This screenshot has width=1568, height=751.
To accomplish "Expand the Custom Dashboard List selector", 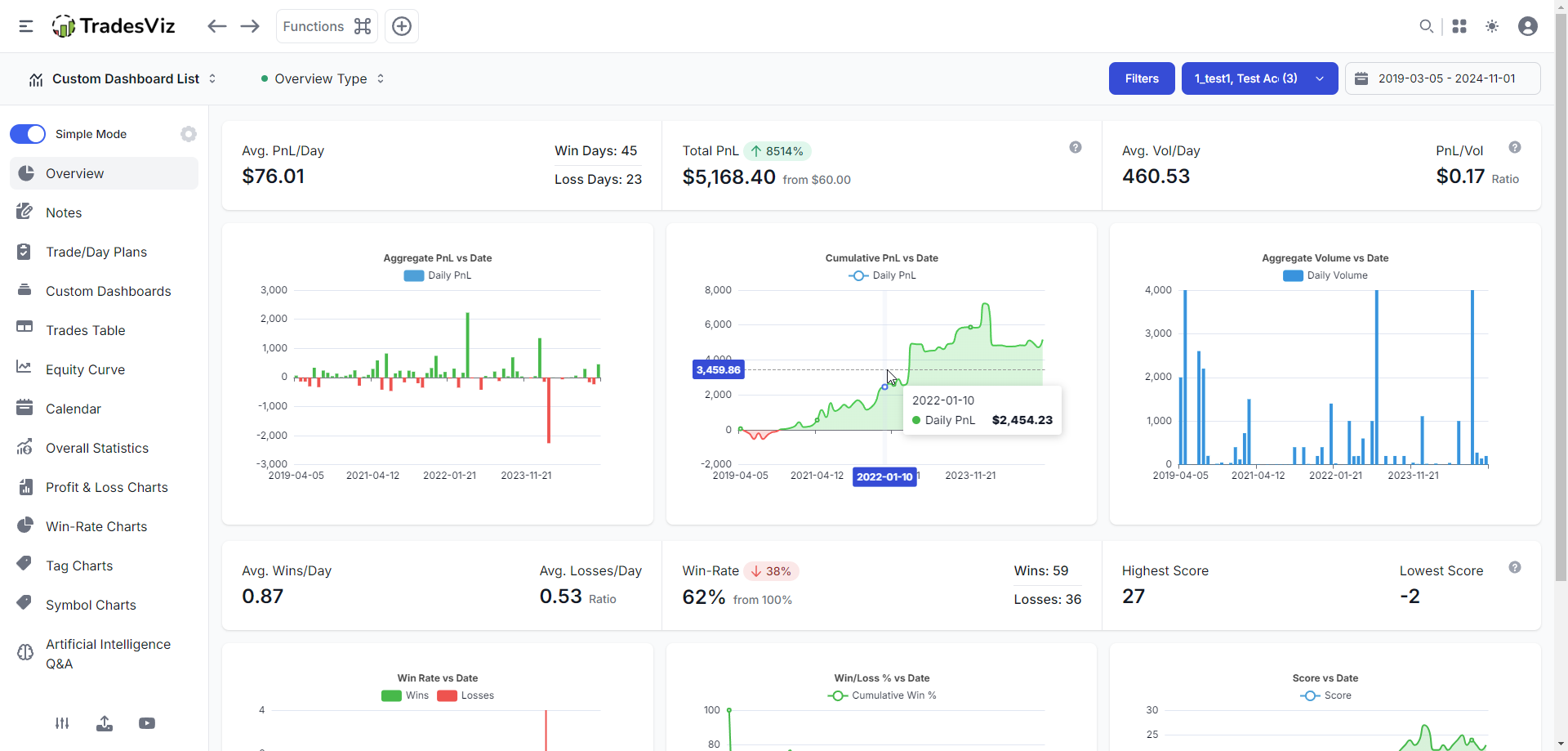I will tap(122, 78).
